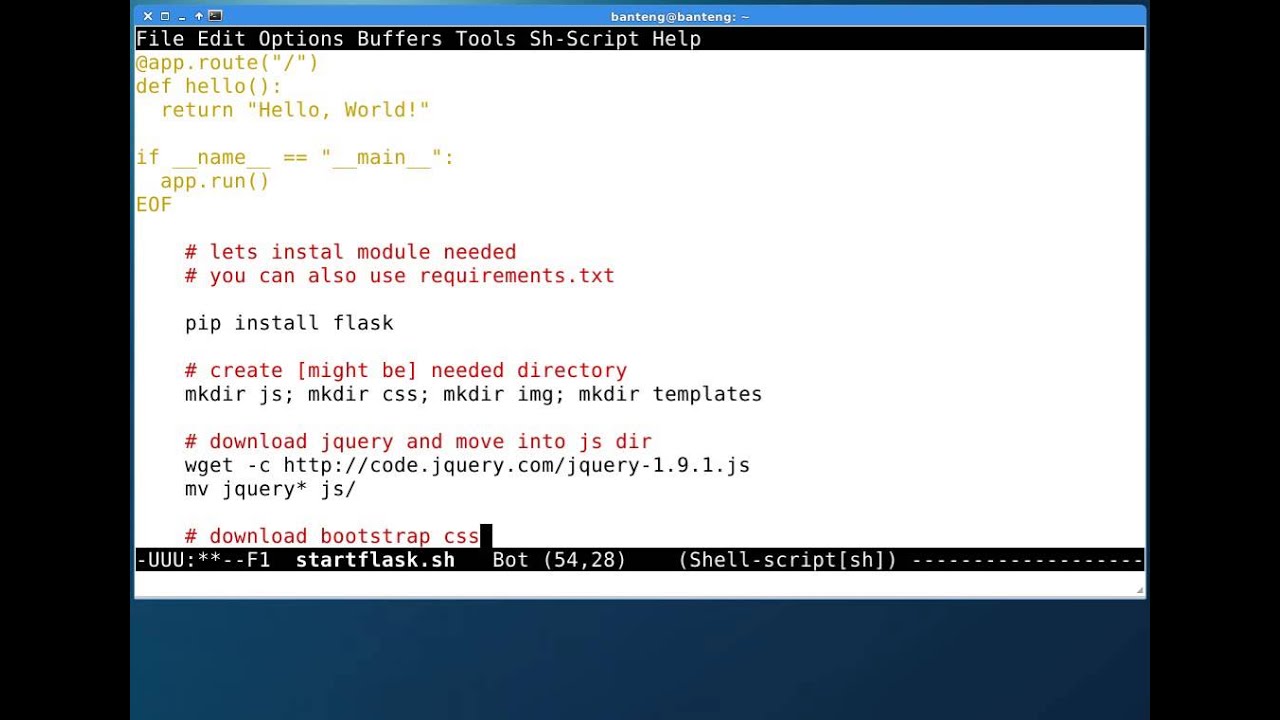Viewport: 1280px width, 720px height.
Task: Click the wget jquery URL line
Action: coord(467,465)
